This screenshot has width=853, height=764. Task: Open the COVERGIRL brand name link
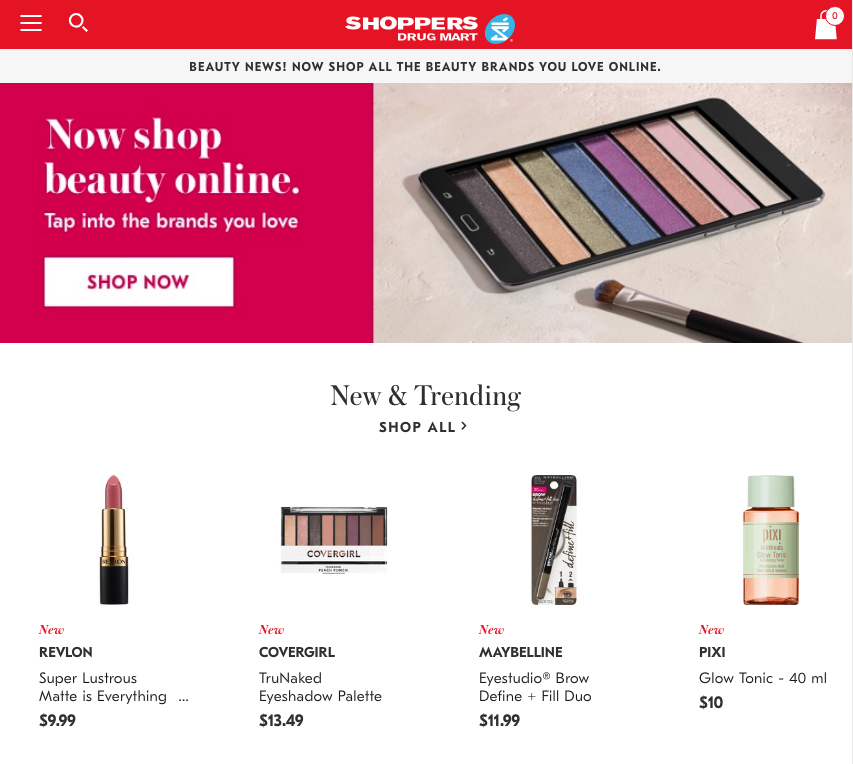pyautogui.click(x=297, y=652)
